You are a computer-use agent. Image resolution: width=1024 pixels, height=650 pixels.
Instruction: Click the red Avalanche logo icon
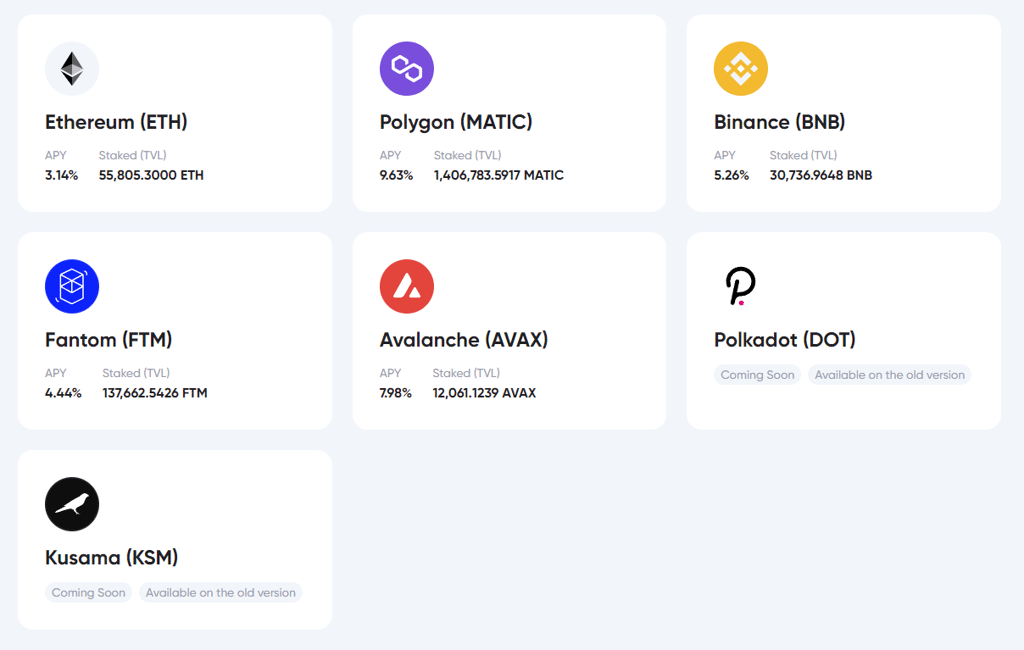click(407, 286)
